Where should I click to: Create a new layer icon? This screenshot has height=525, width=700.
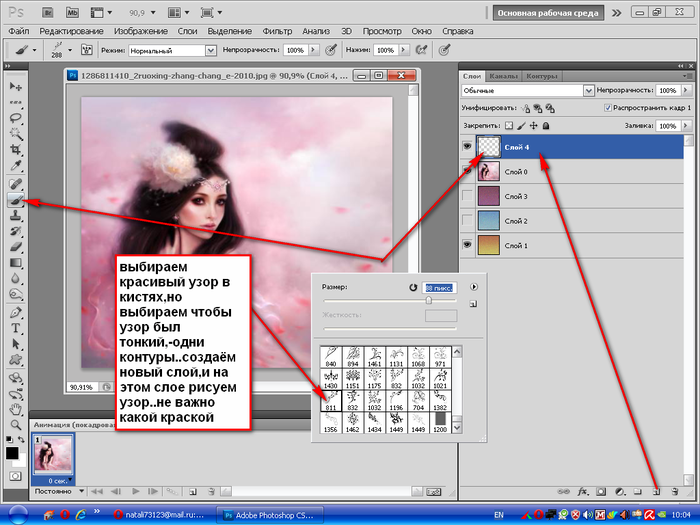click(x=656, y=492)
